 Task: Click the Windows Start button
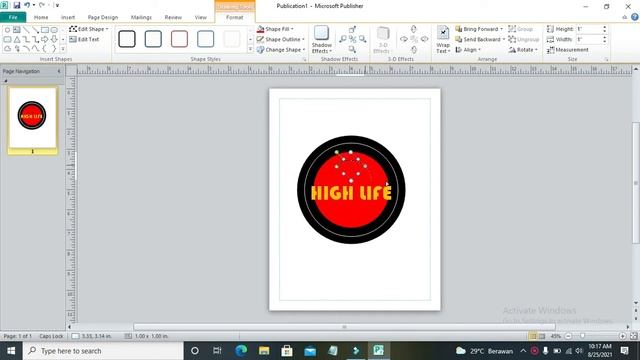[x=11, y=351]
